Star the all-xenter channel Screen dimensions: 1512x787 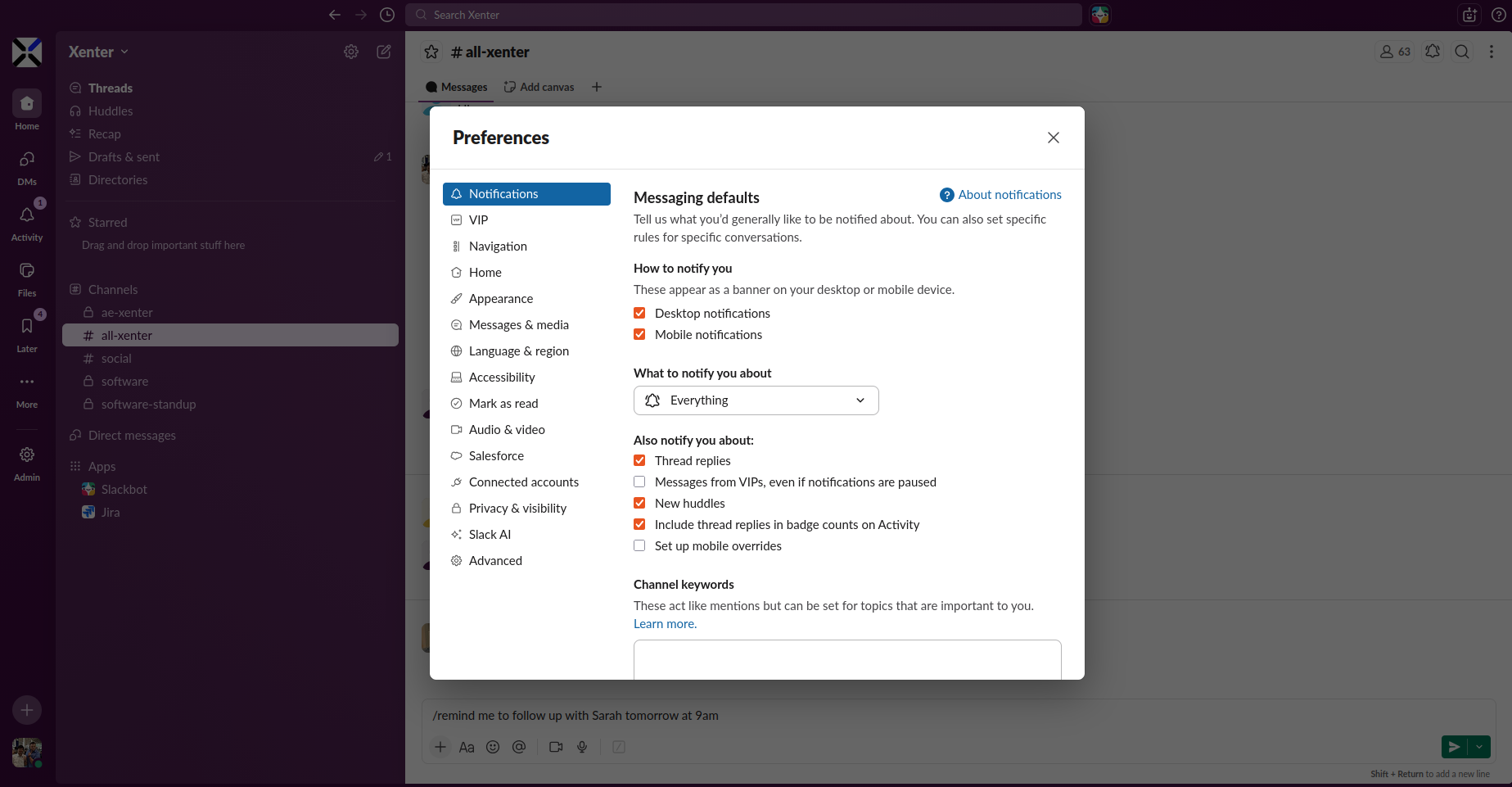tap(431, 52)
